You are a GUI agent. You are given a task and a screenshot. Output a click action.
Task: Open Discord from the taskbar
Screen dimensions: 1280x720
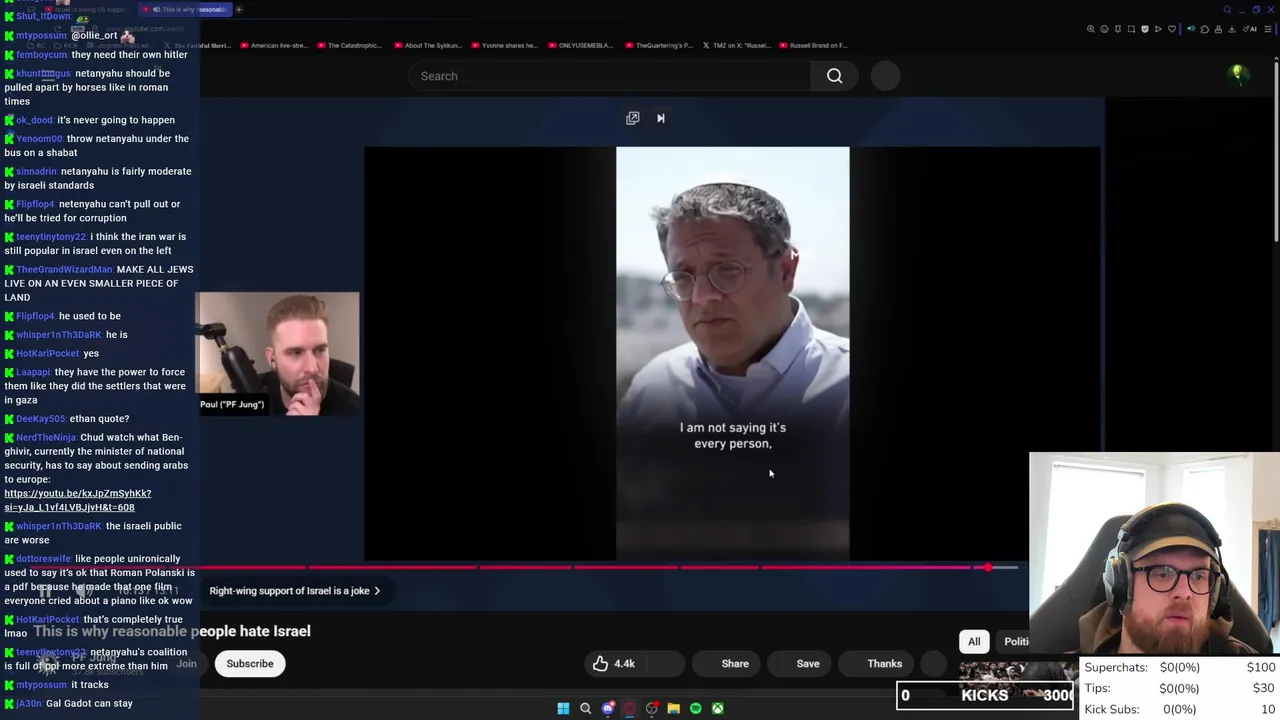click(607, 708)
